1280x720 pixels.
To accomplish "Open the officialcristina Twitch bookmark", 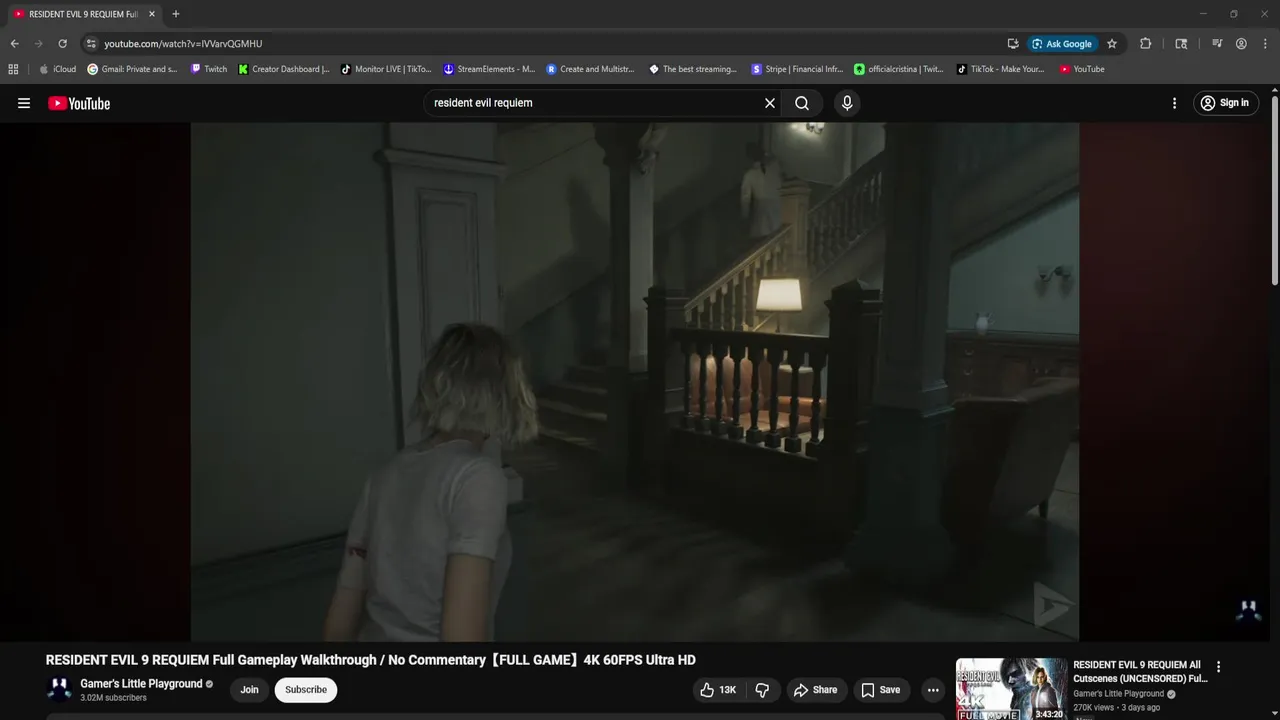I will pos(898,69).
